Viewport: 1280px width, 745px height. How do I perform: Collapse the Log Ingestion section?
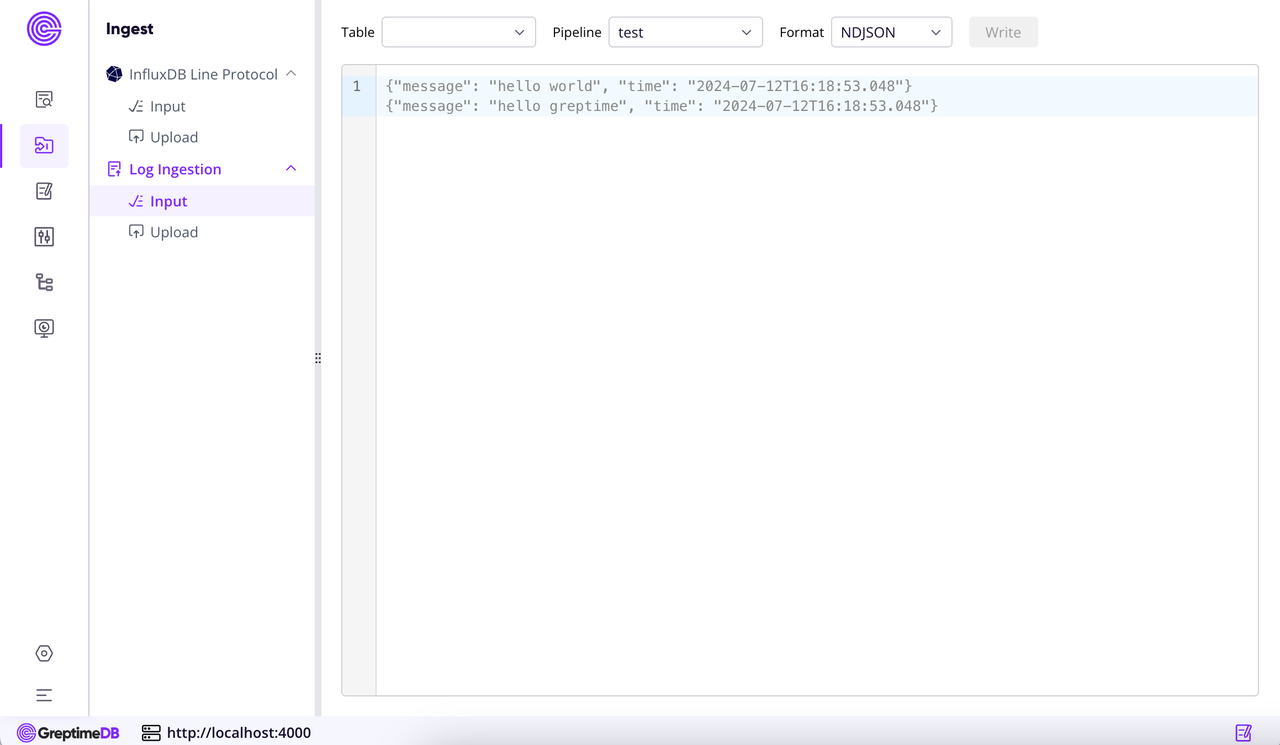(290, 168)
